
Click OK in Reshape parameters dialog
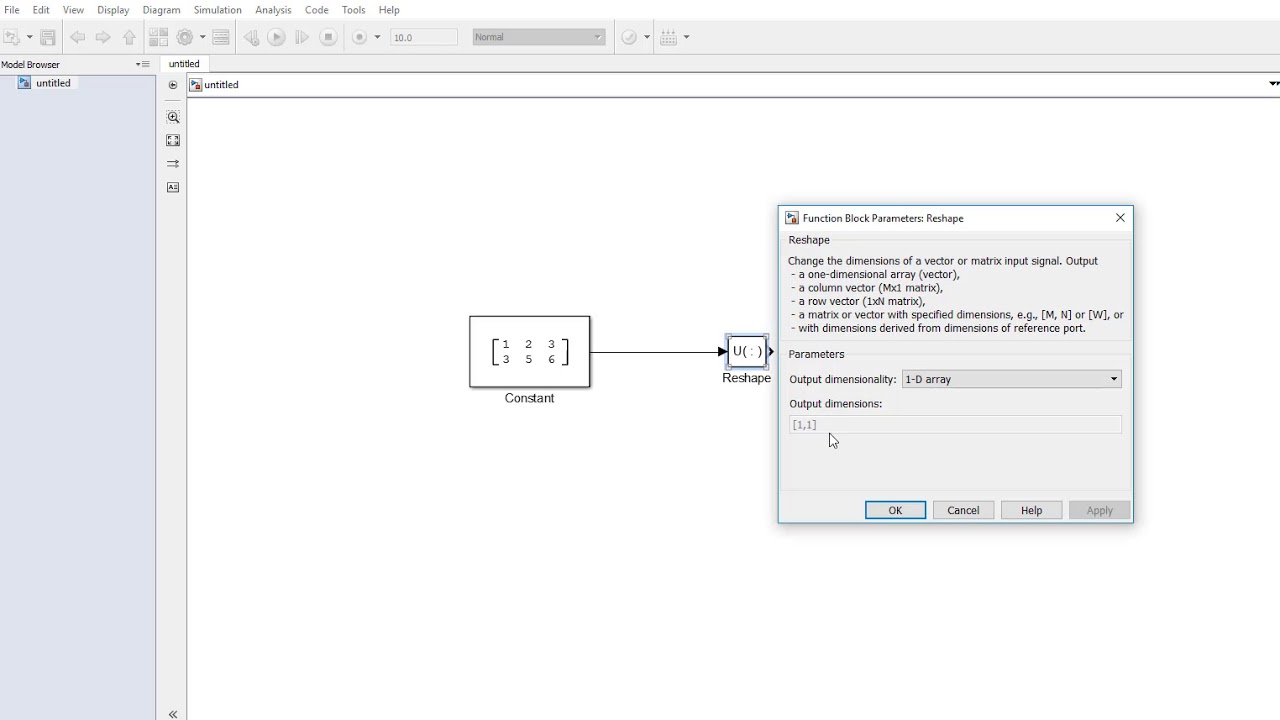click(895, 510)
